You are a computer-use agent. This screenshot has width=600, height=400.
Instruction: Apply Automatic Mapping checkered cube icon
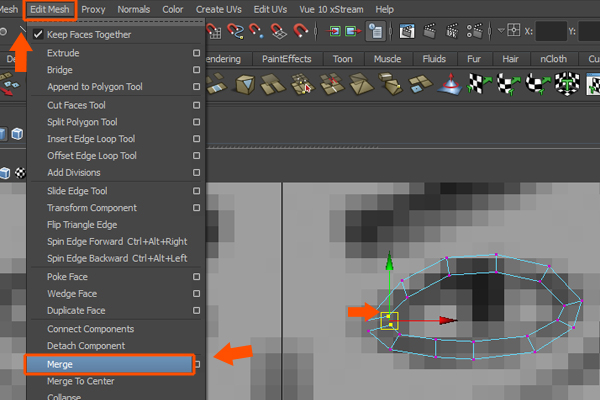(x=567, y=84)
